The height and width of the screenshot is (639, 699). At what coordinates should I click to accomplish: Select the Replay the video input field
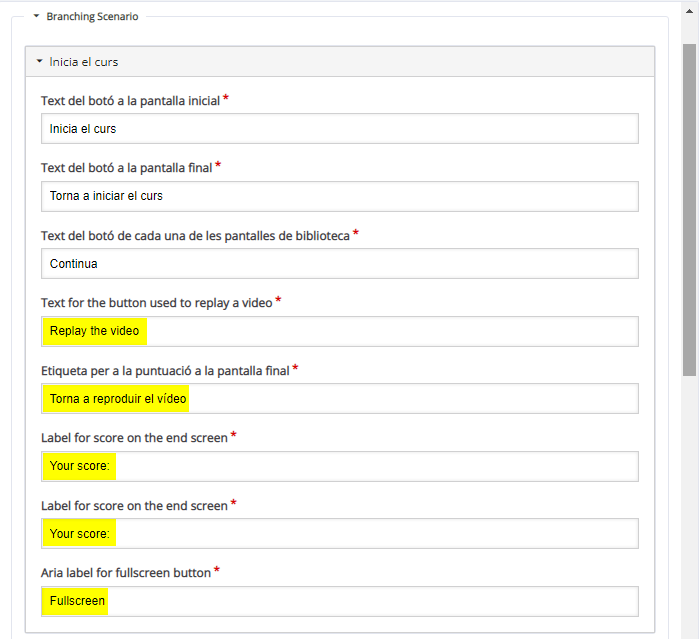pos(340,331)
